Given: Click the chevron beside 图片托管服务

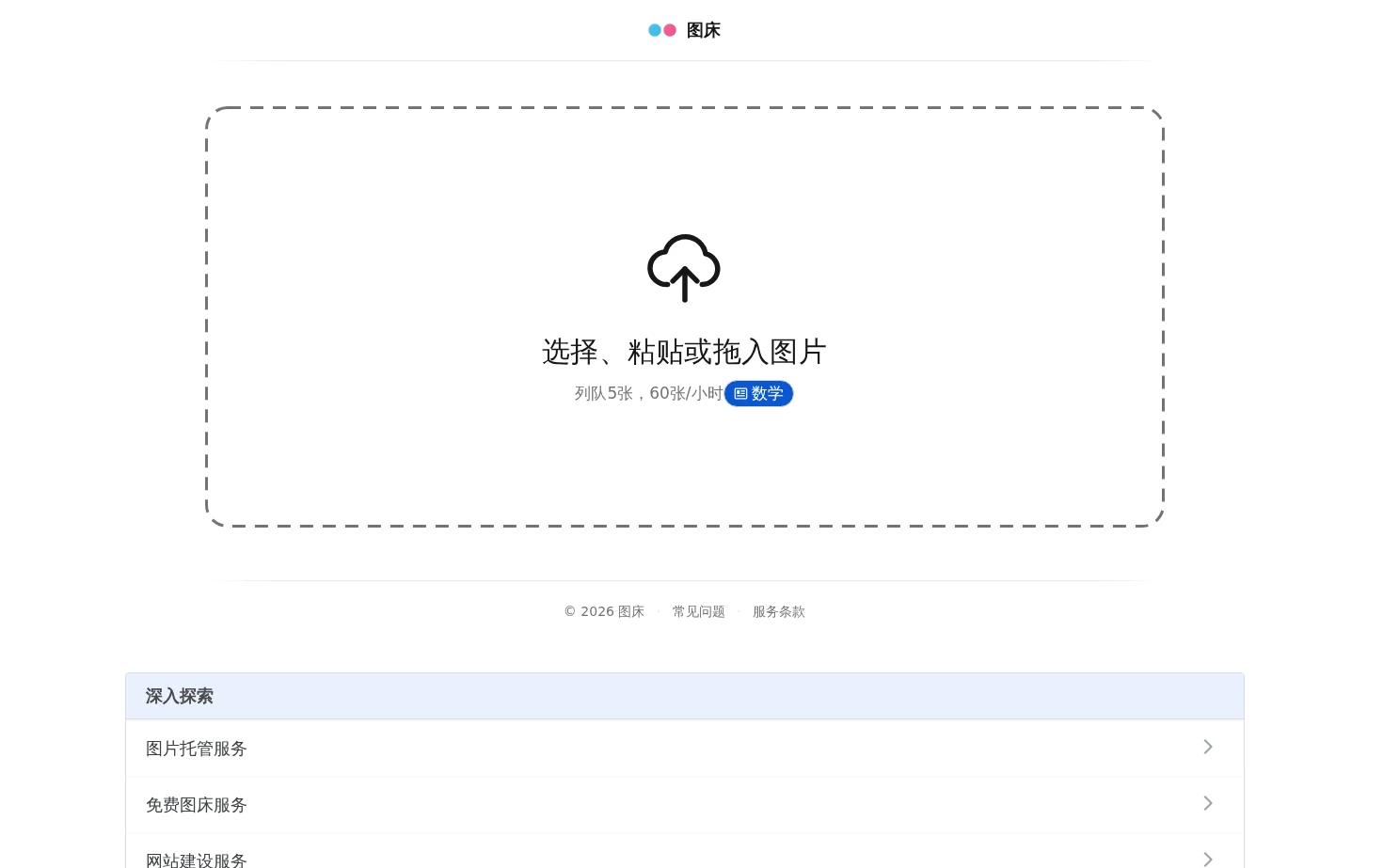Looking at the screenshot, I should click(1208, 747).
